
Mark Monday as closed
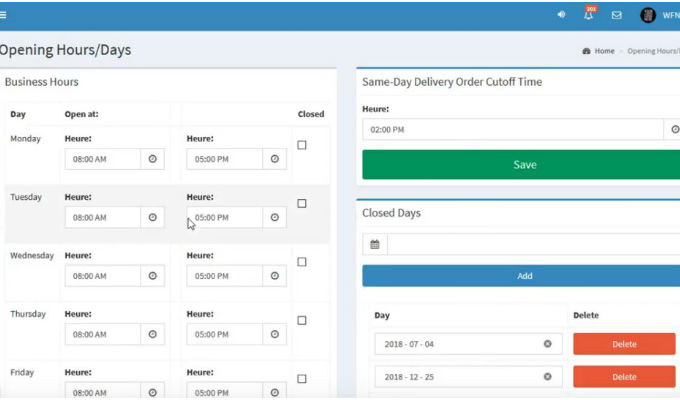[x=302, y=145]
